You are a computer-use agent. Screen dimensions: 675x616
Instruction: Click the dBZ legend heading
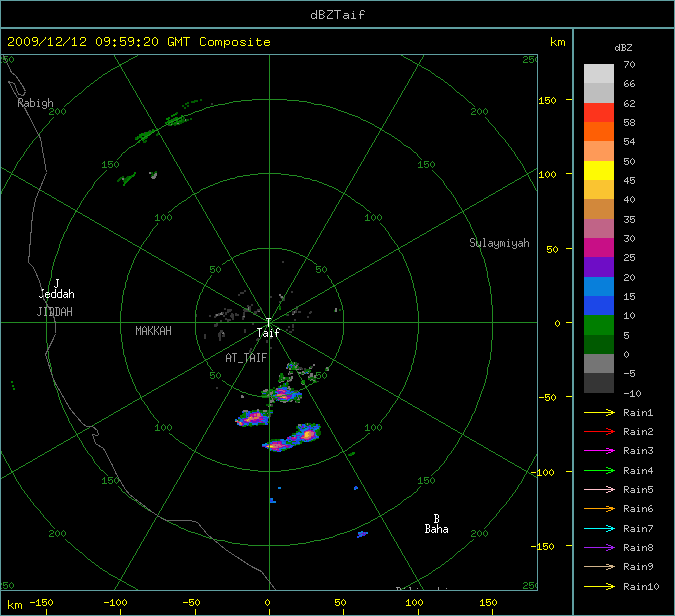pos(623,48)
